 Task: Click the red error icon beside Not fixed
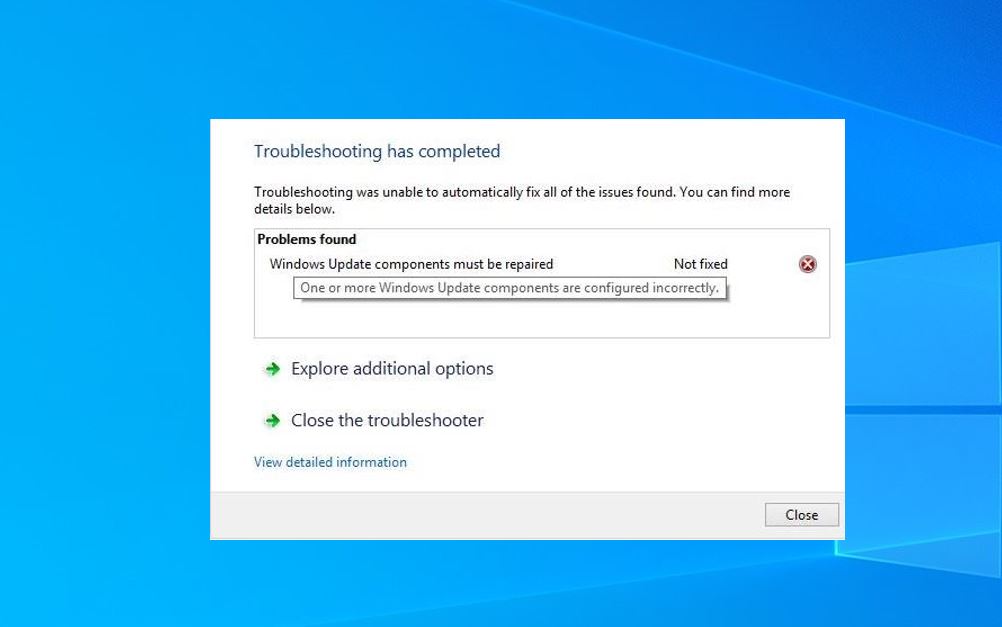(808, 264)
